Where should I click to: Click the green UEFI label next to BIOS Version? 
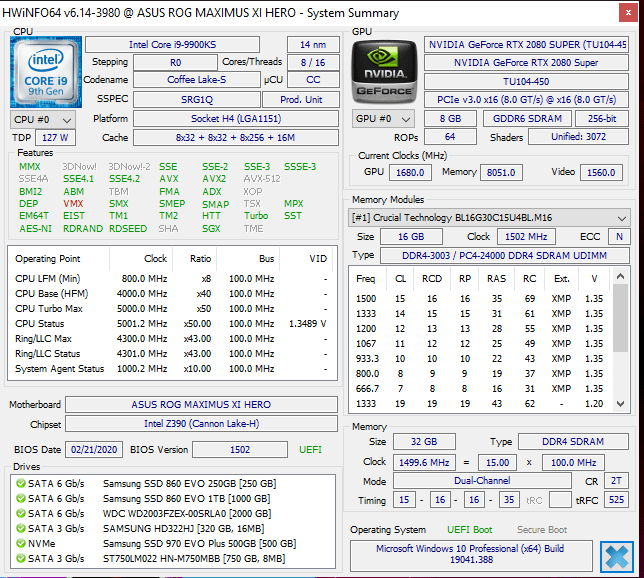tap(310, 450)
